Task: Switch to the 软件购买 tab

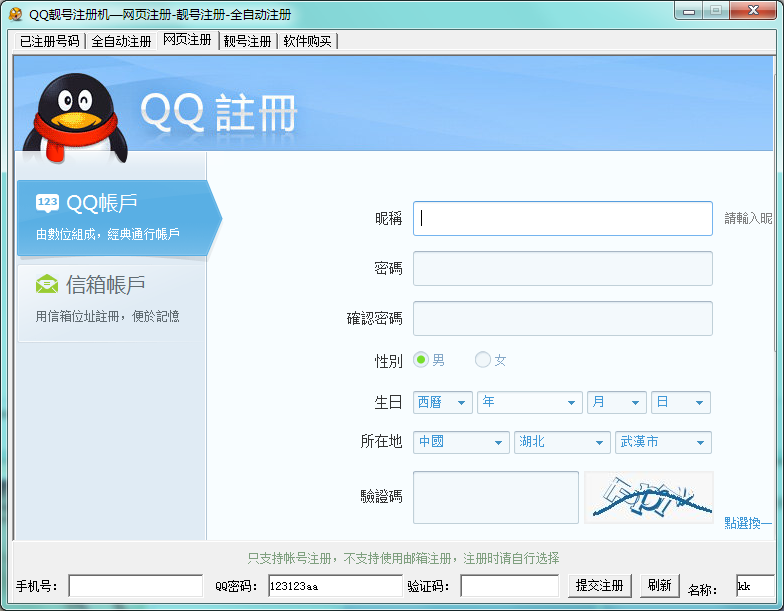Action: tap(308, 41)
